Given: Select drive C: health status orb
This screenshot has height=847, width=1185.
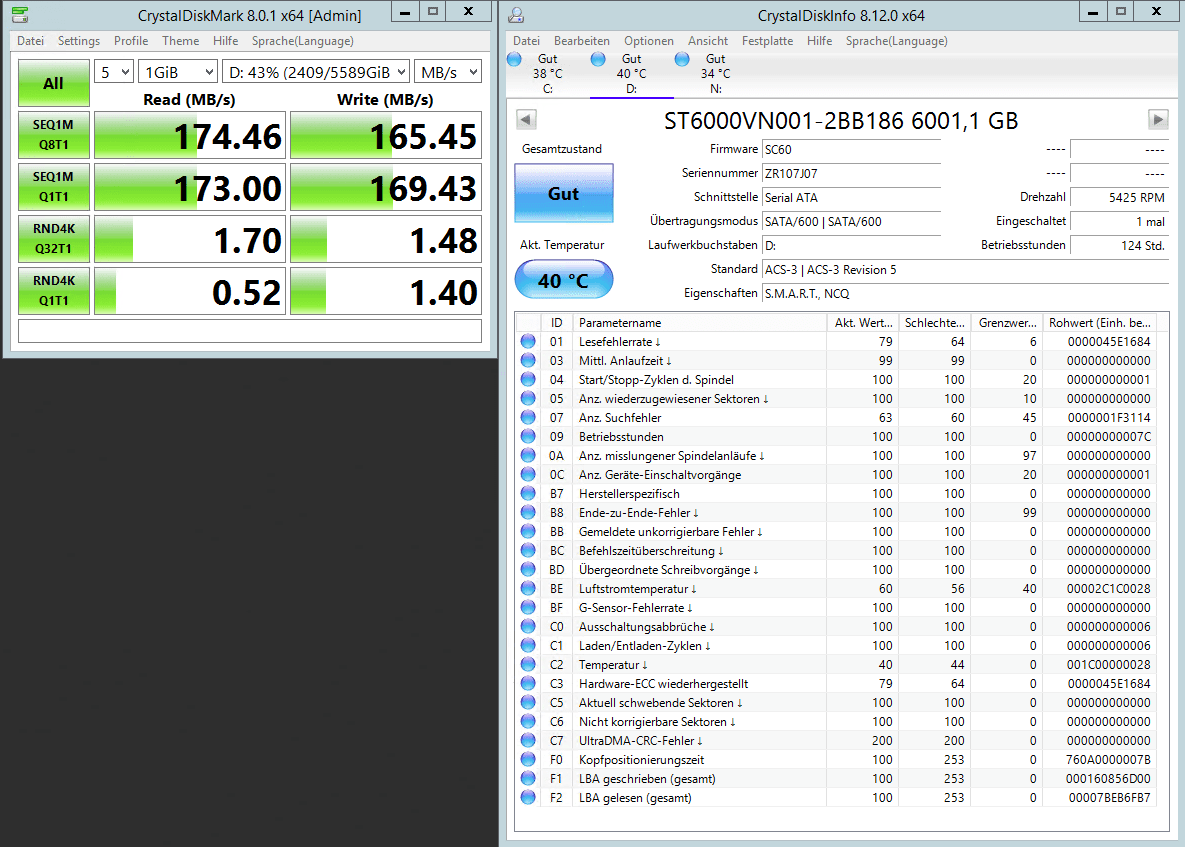Looking at the screenshot, I should tap(515, 59).
